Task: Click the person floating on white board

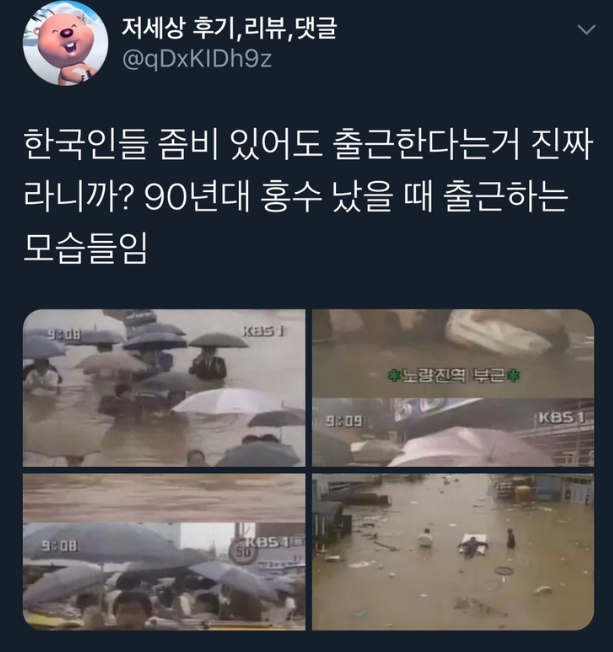Action: 473,546
